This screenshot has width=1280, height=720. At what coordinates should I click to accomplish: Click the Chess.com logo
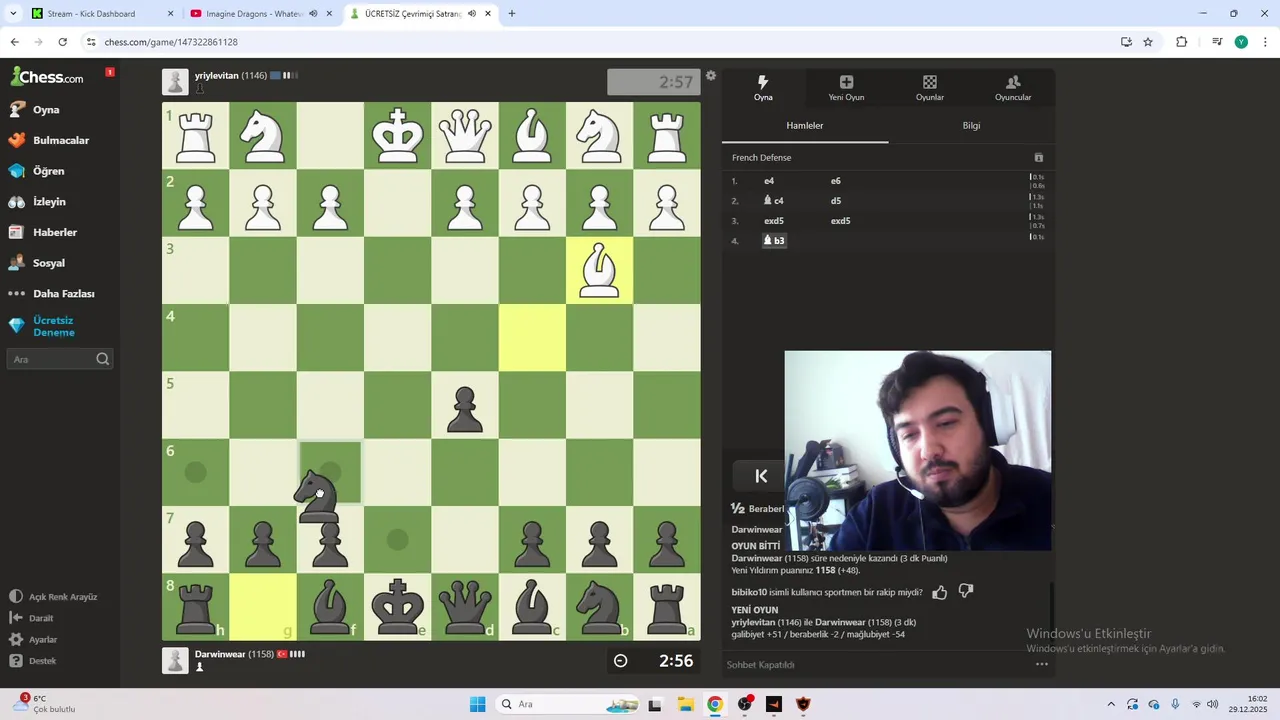pos(47,77)
